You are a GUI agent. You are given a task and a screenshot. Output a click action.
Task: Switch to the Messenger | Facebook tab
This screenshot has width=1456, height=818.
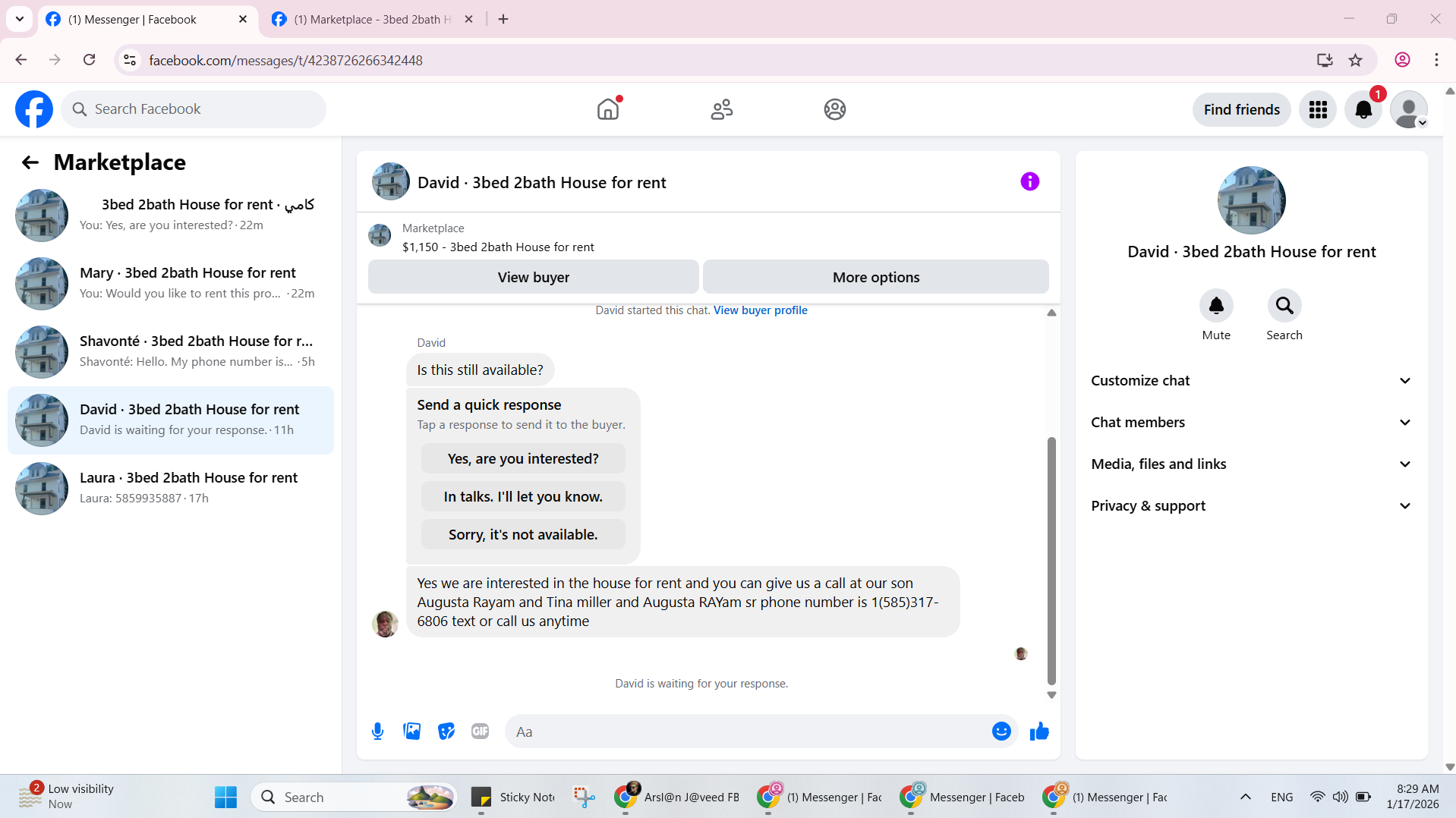[x=147, y=19]
